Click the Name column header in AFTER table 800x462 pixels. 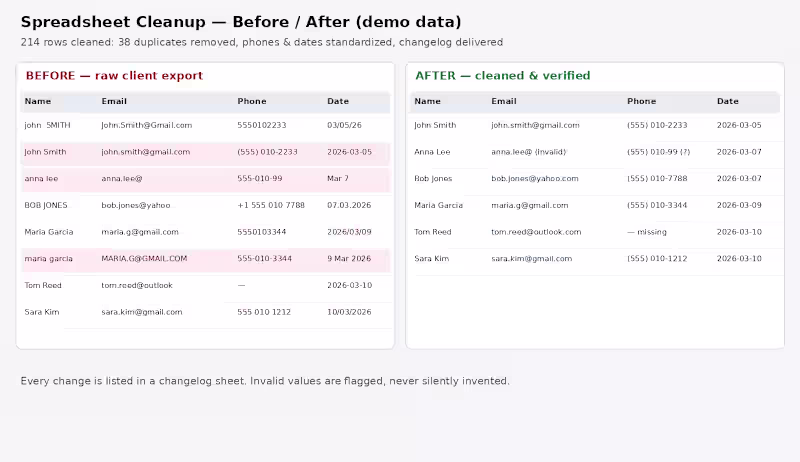point(428,101)
